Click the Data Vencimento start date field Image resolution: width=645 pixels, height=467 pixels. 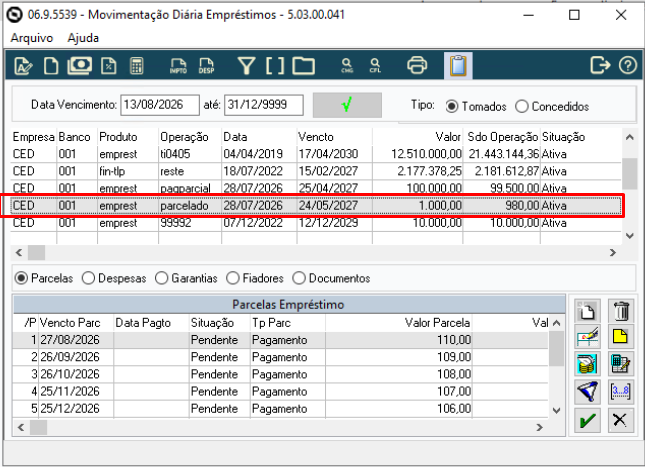point(160,105)
